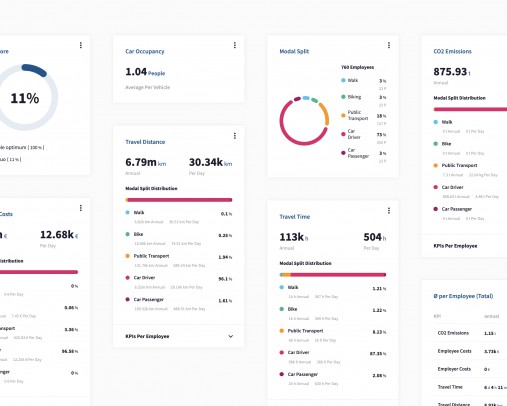Click Car Passenger dot in Travel Distance list

[x=127, y=299]
